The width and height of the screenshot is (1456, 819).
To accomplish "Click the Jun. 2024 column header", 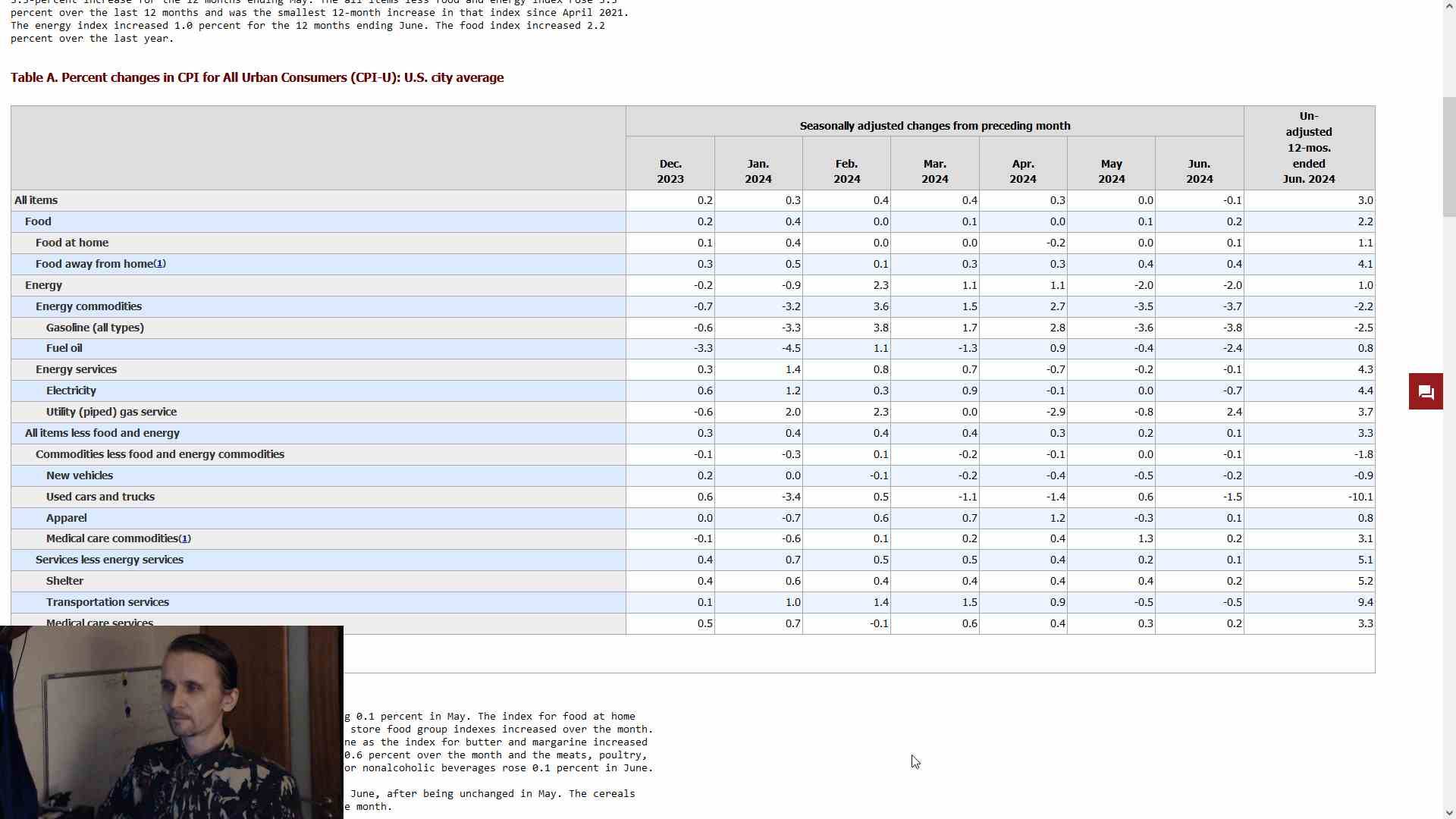I will (x=1199, y=171).
